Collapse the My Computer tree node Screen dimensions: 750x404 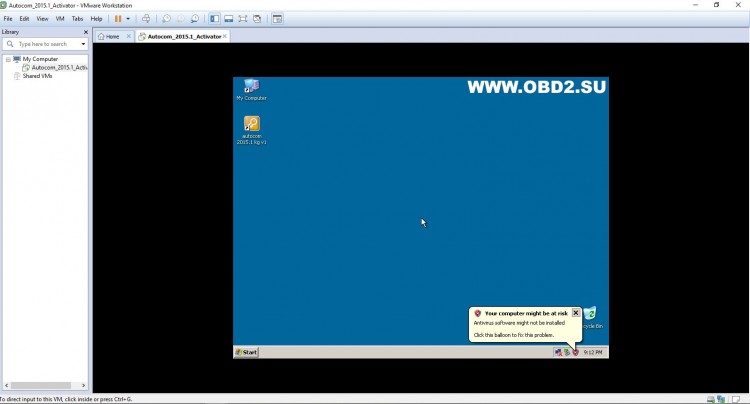coord(8,60)
